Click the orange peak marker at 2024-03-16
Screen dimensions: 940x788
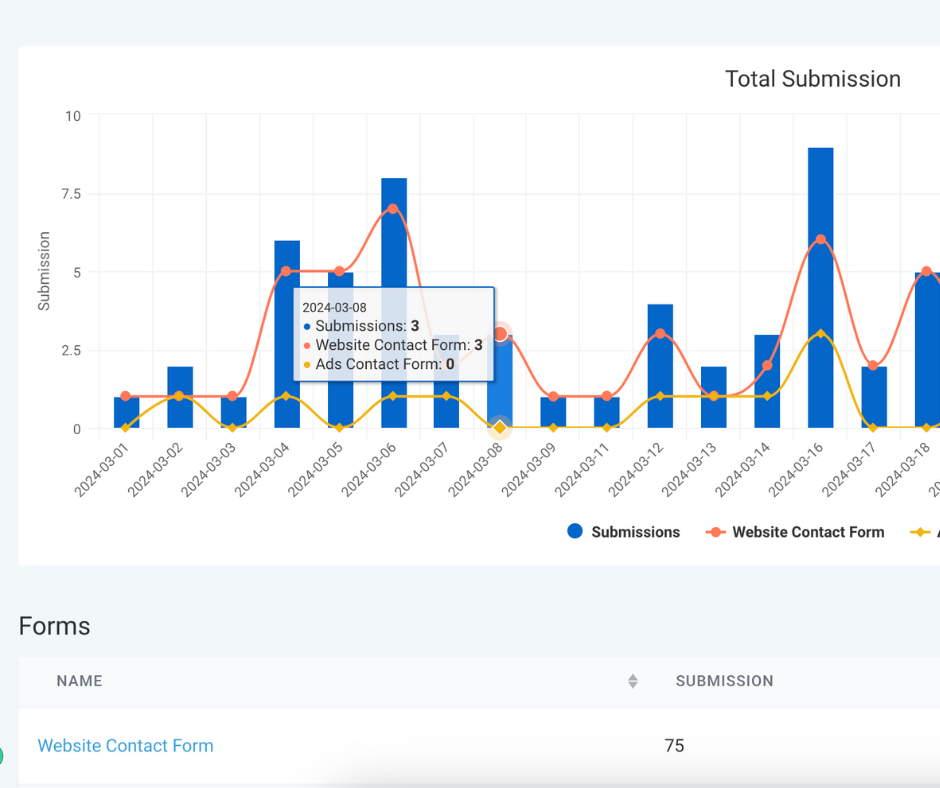tap(820, 240)
